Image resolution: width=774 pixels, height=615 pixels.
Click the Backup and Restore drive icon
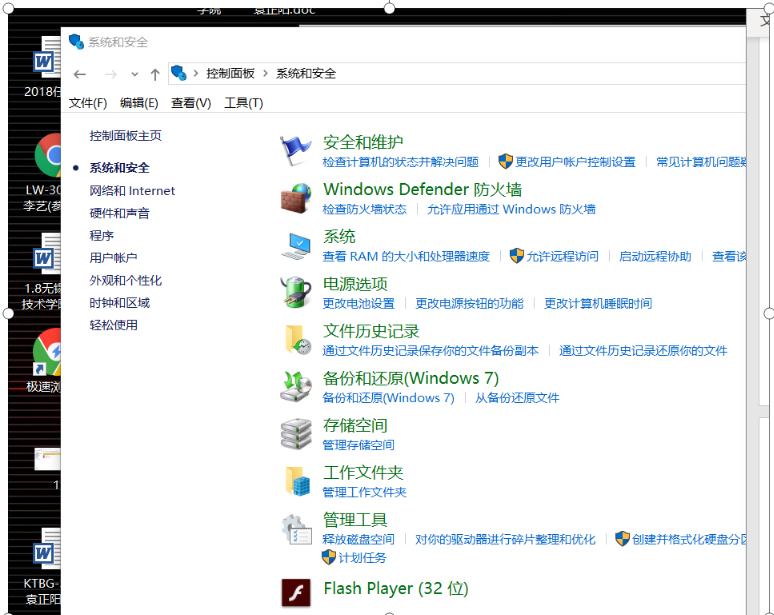click(x=296, y=387)
